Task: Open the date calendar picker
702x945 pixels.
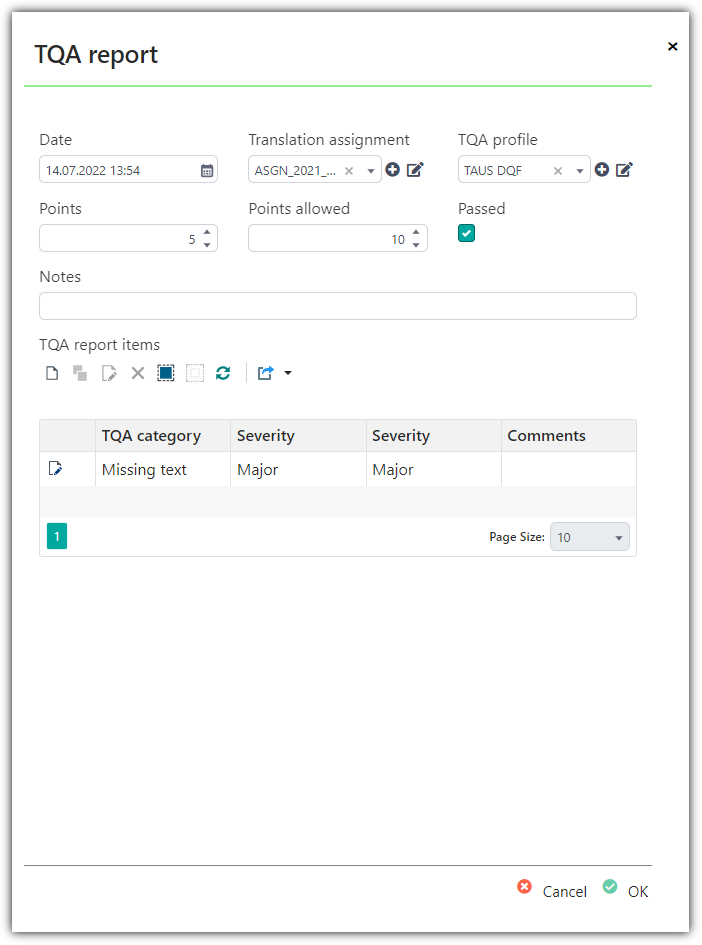Action: (x=207, y=171)
